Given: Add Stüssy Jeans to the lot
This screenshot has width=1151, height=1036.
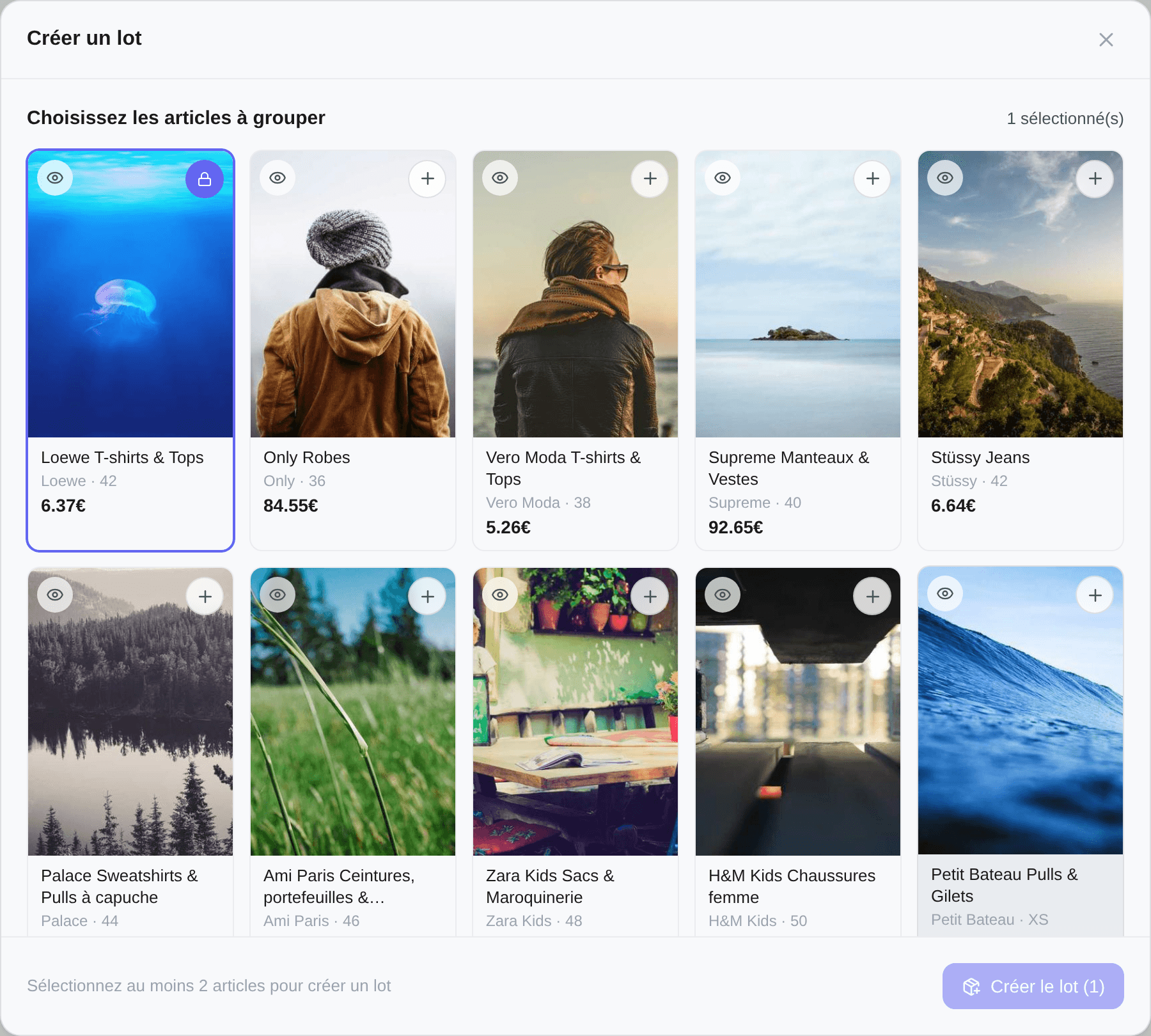Looking at the screenshot, I should [1095, 178].
